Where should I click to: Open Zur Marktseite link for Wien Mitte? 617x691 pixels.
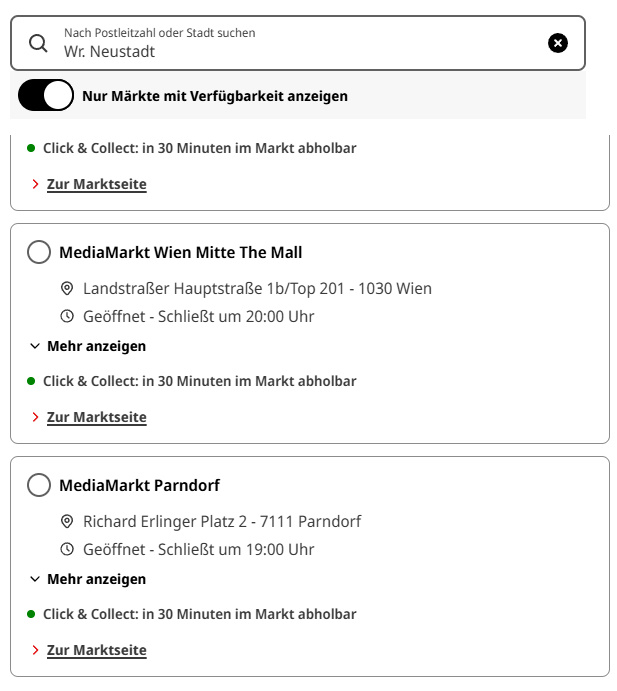[97, 417]
